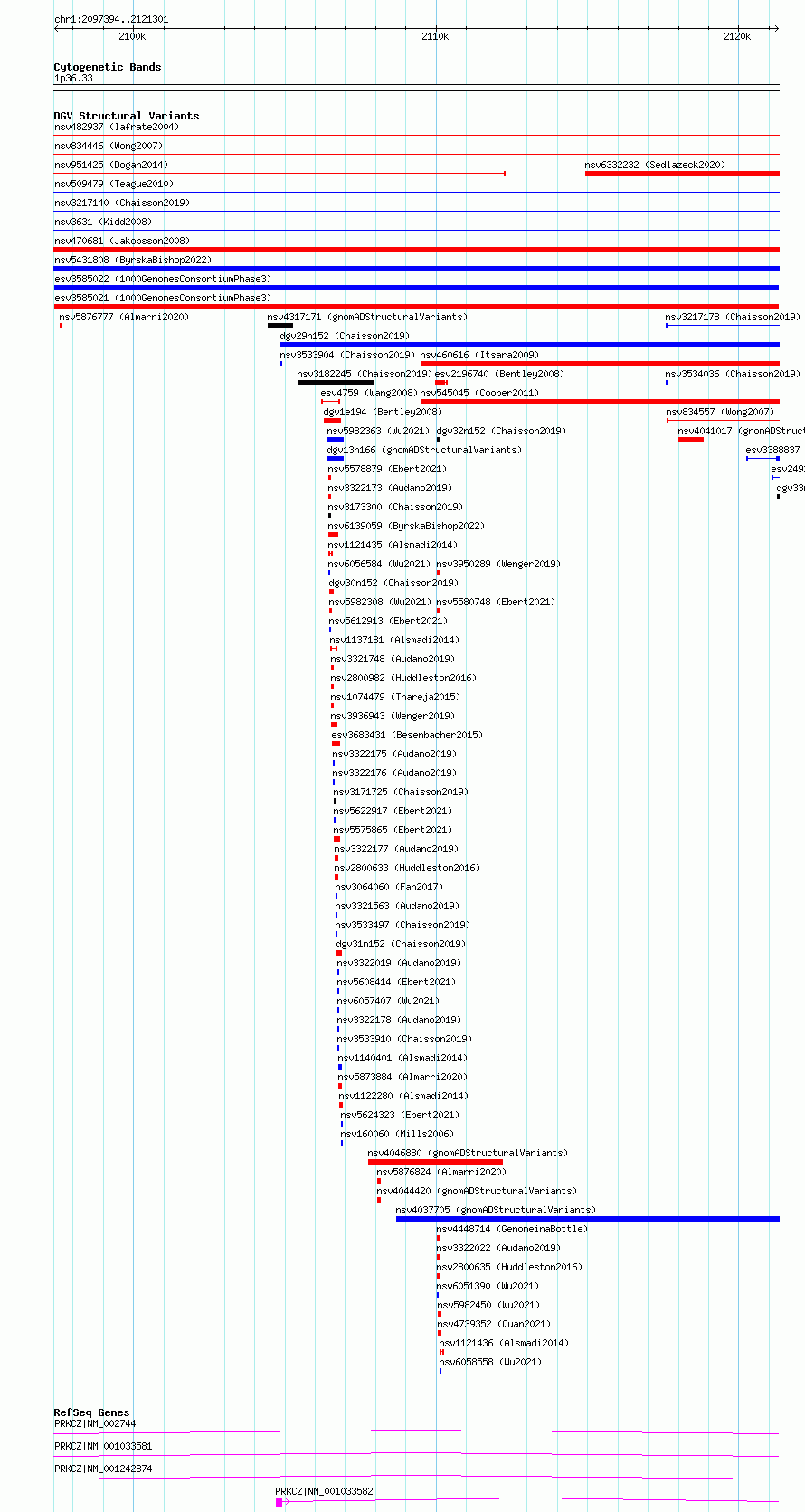Click nsv2800635 (Huddleston2016) label
805x1512 pixels.
(x=509, y=1267)
